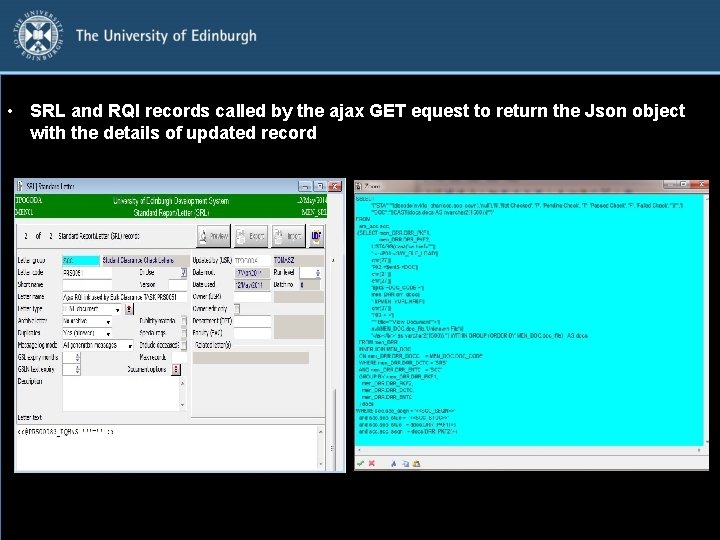Toggle the In Use checkbox
The width and height of the screenshot is (720, 540).
click(x=184, y=272)
